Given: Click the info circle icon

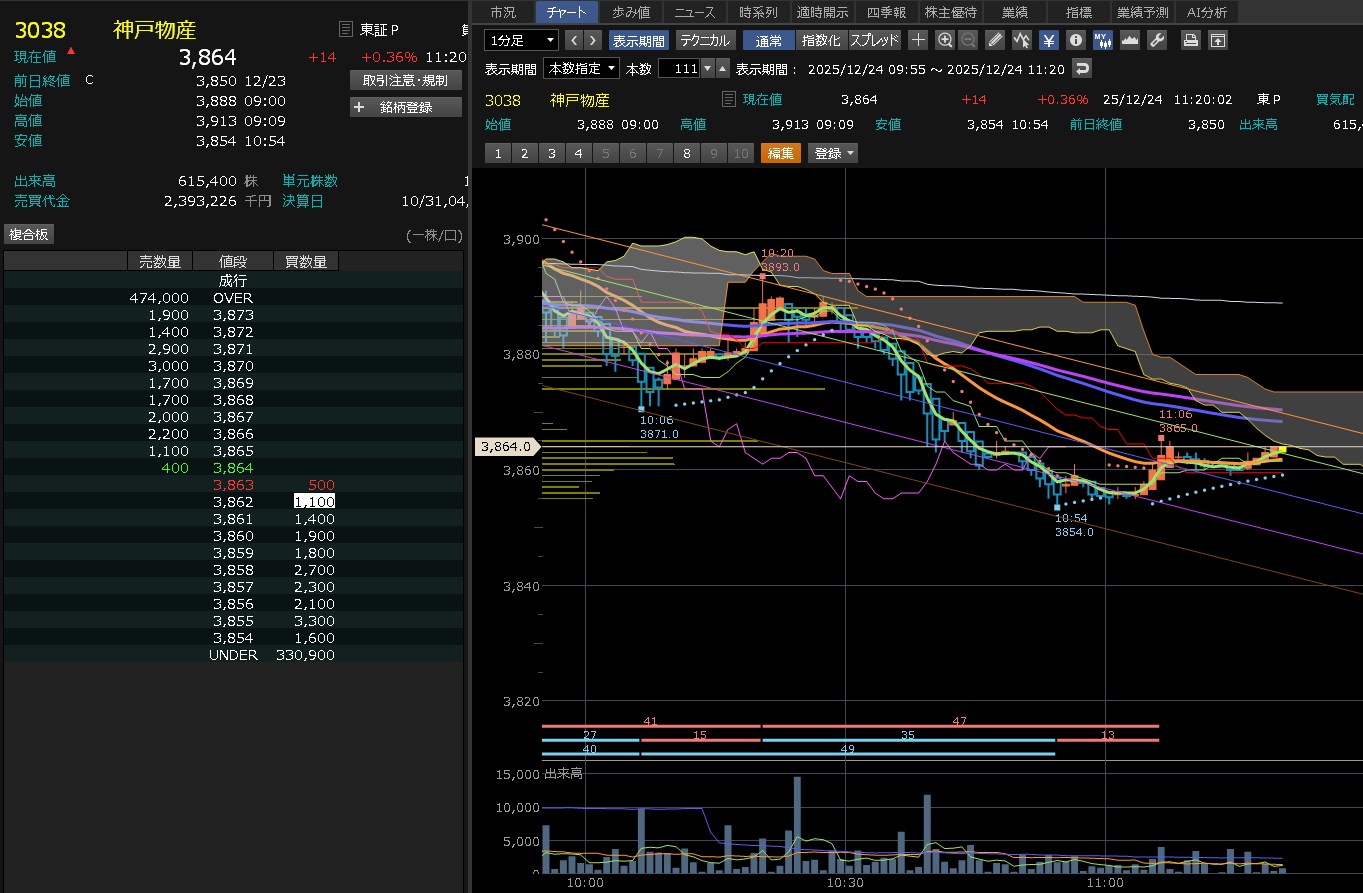Looking at the screenshot, I should click(x=1075, y=40).
